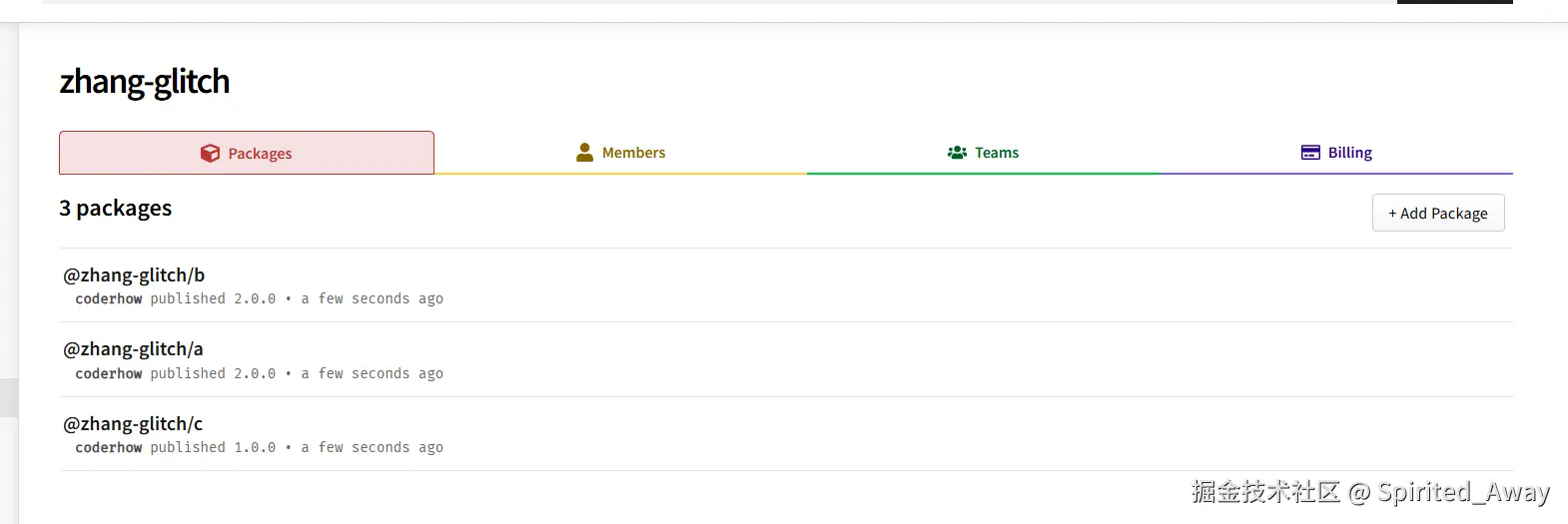
Task: Click the Teams group icon
Action: click(957, 153)
